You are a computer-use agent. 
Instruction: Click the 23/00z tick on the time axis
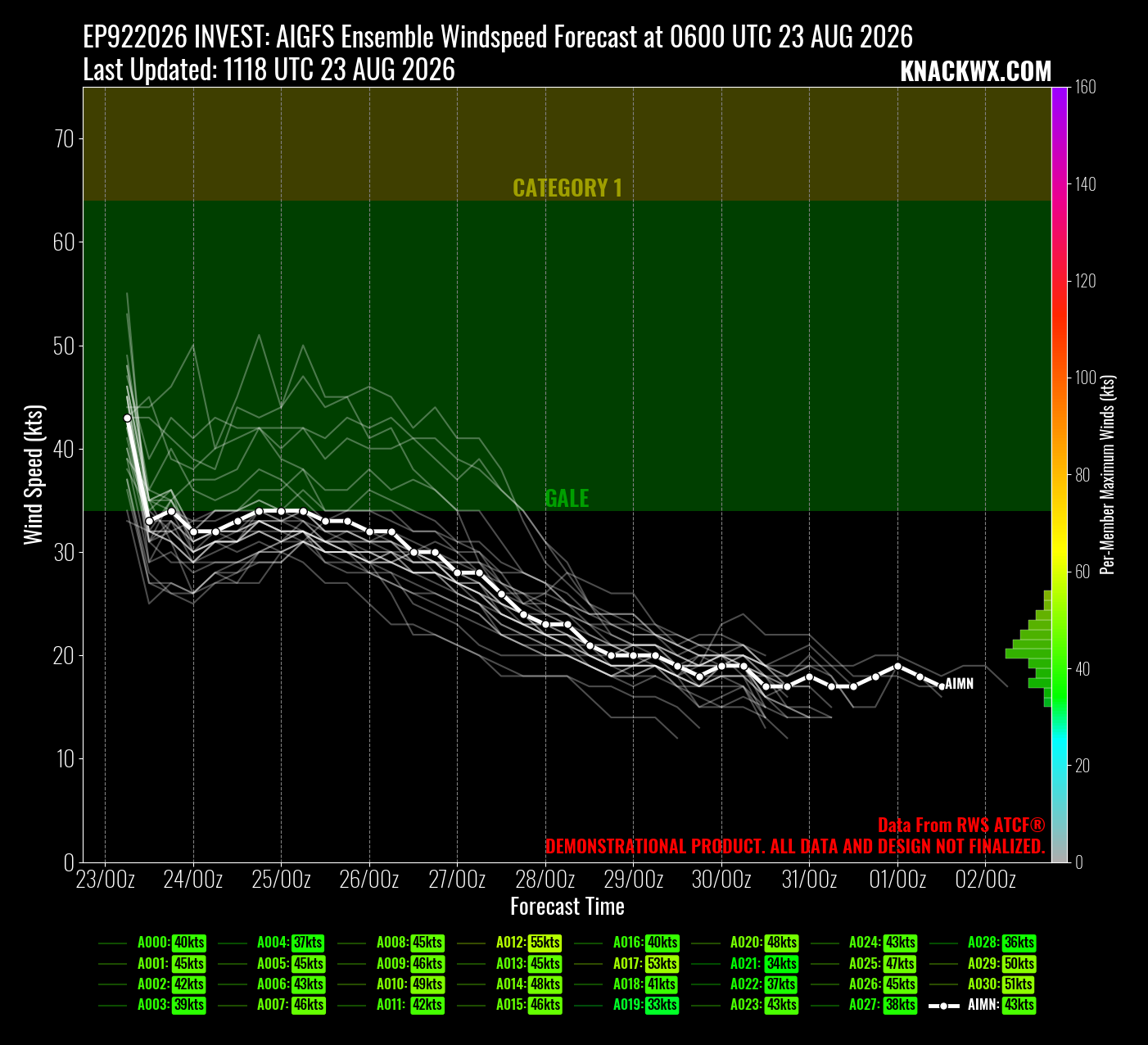(x=106, y=880)
